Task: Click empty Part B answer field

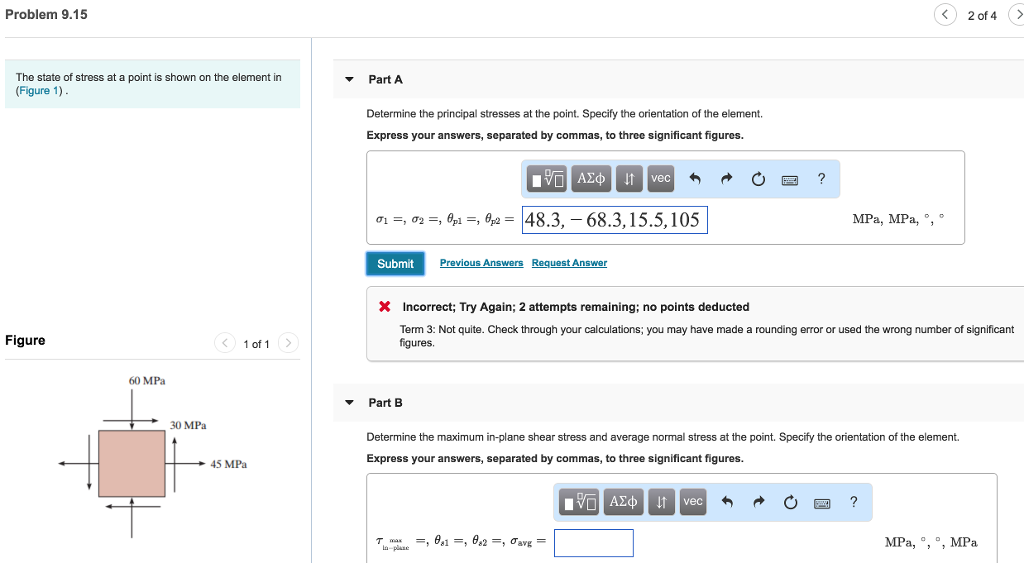Action: tap(594, 543)
